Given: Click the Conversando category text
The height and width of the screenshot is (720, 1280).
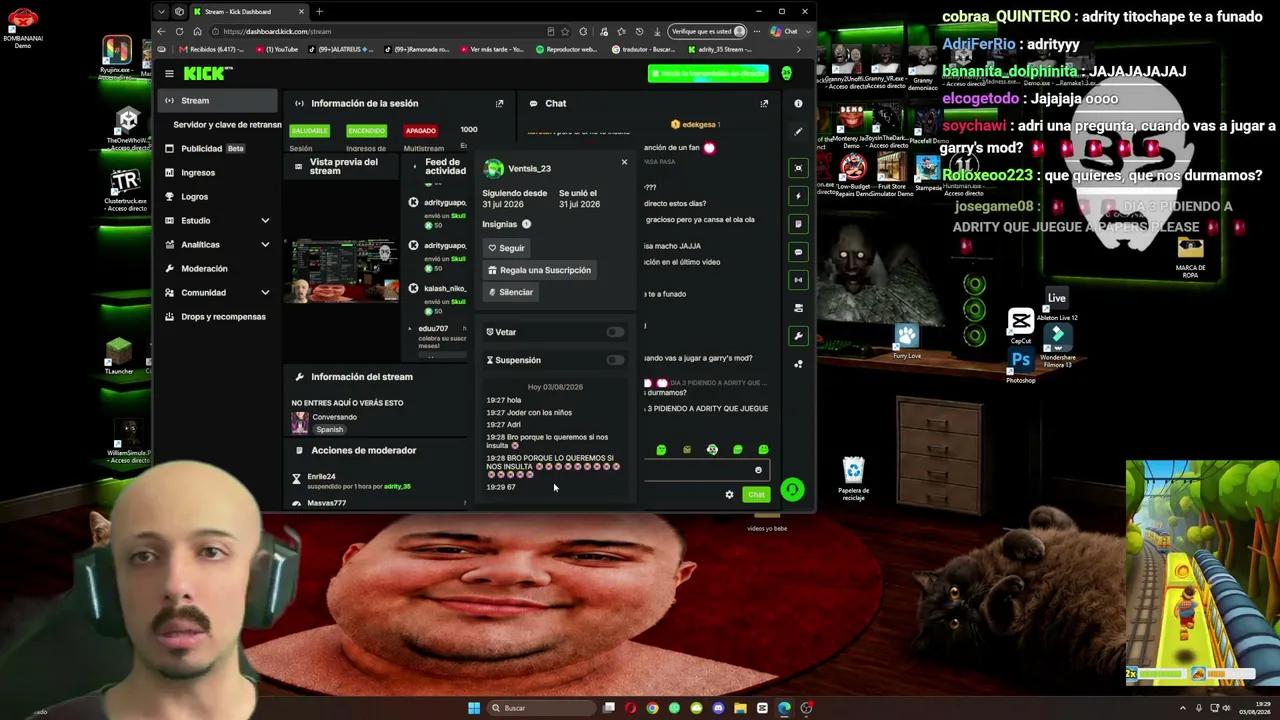Looking at the screenshot, I should point(334,417).
